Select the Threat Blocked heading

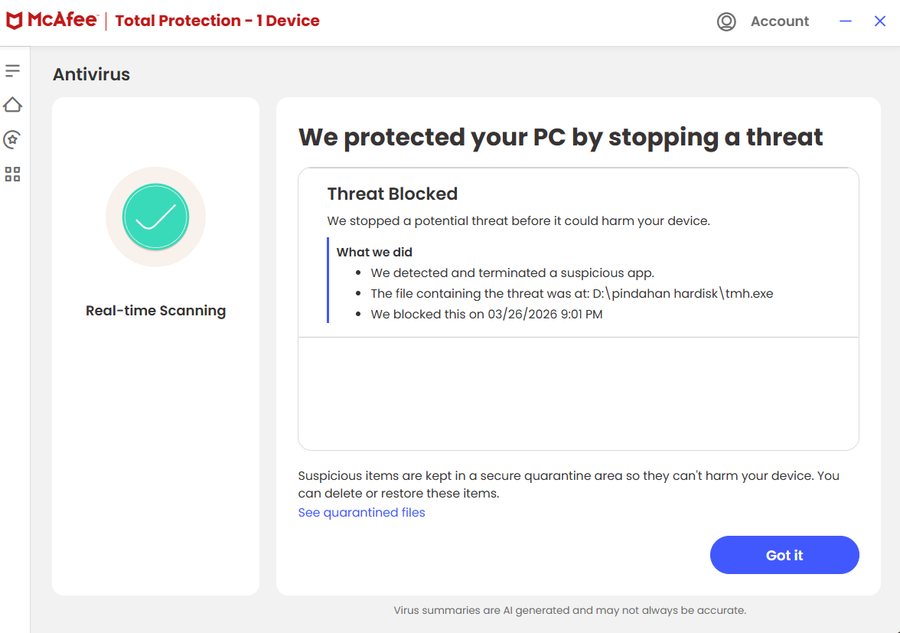tap(392, 194)
